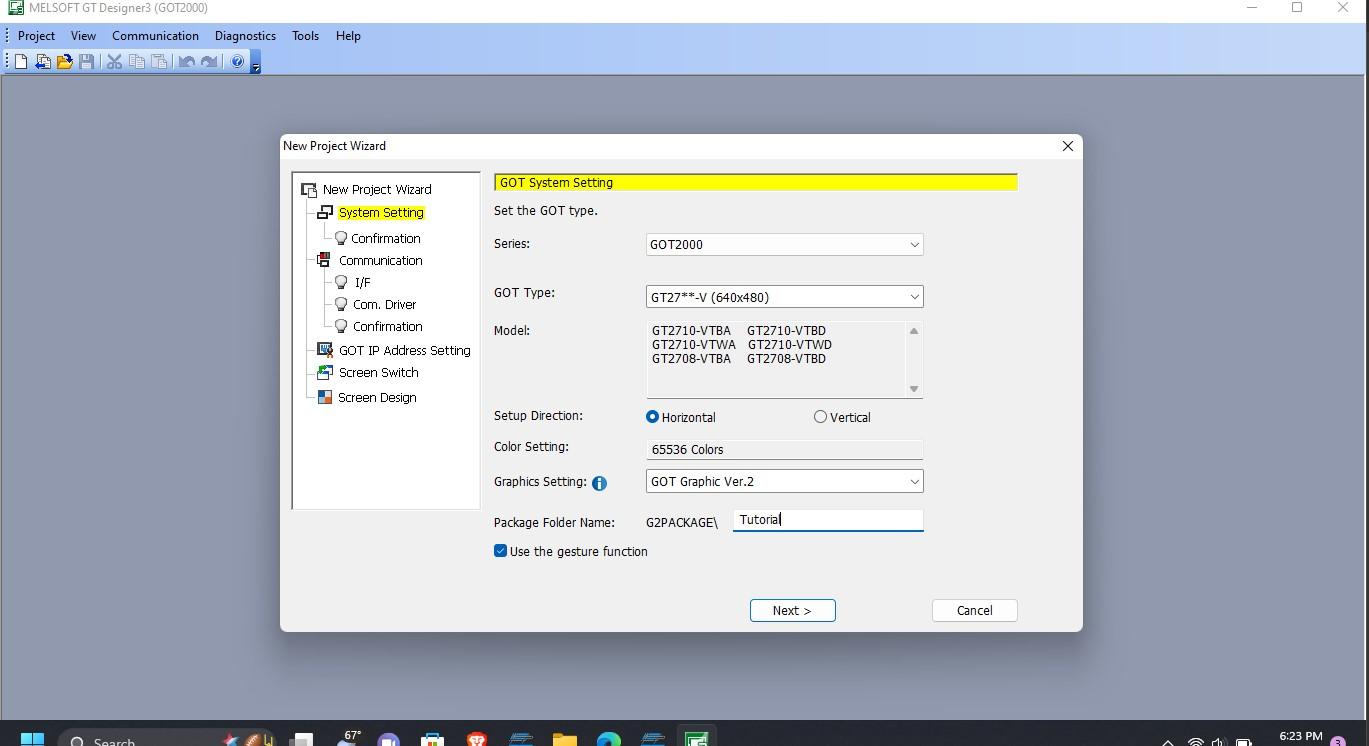The height and width of the screenshot is (746, 1369).
Task: Open an existing project from the toolbar
Action: click(64, 62)
